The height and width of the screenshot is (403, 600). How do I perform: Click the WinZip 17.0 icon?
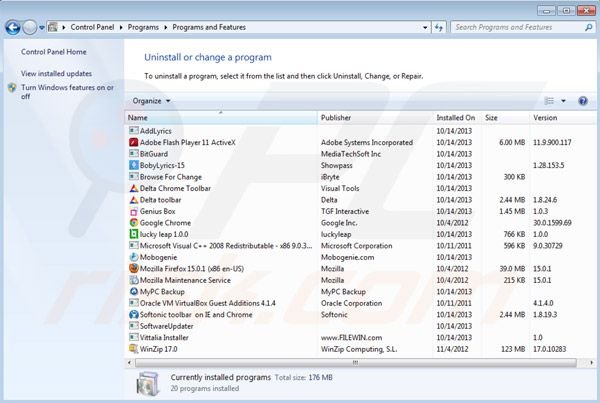coord(134,349)
